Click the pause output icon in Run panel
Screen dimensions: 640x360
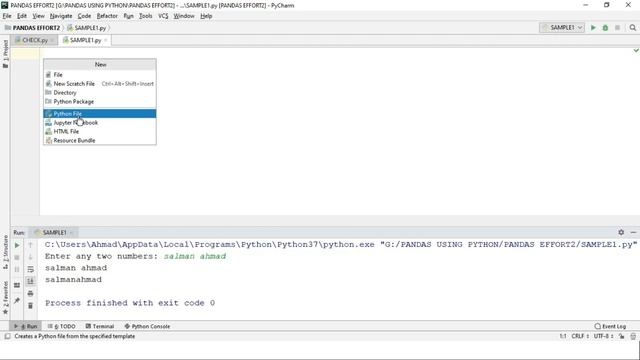point(17,269)
